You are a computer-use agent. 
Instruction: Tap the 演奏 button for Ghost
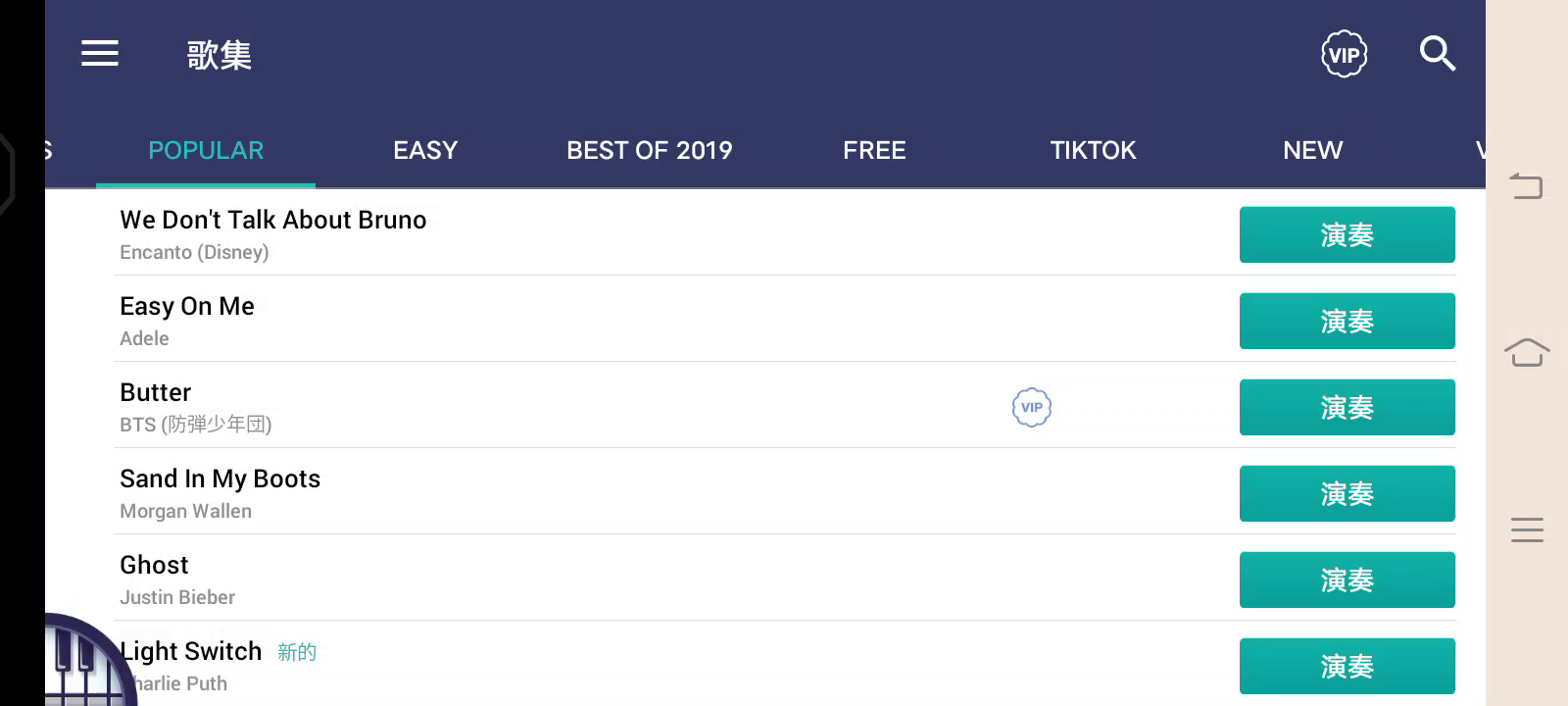click(x=1347, y=580)
